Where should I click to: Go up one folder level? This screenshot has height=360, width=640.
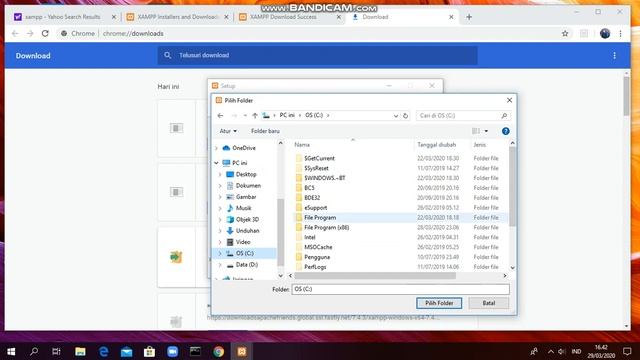(x=255, y=116)
